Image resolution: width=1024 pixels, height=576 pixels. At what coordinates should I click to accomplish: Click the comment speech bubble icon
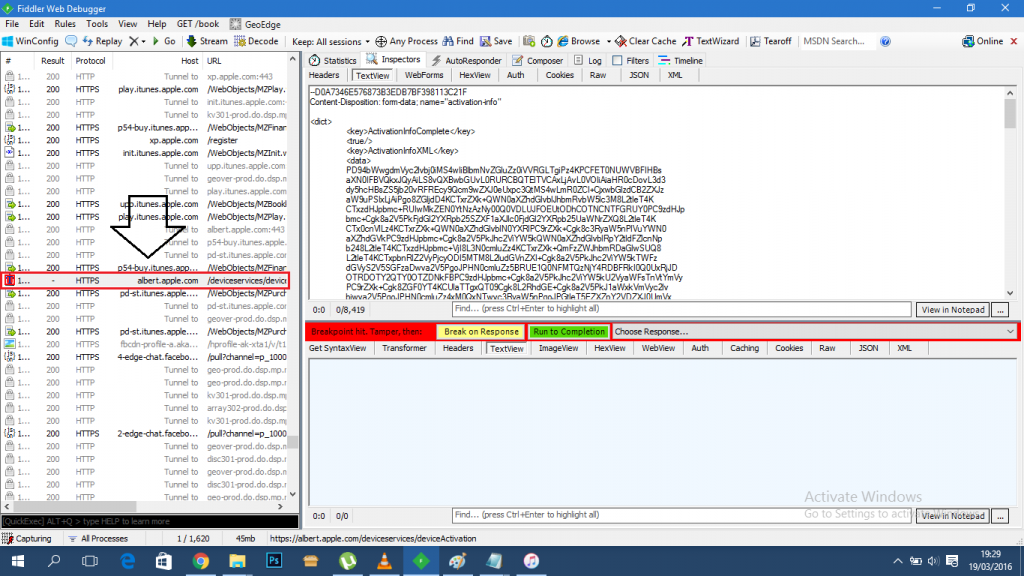point(71,41)
